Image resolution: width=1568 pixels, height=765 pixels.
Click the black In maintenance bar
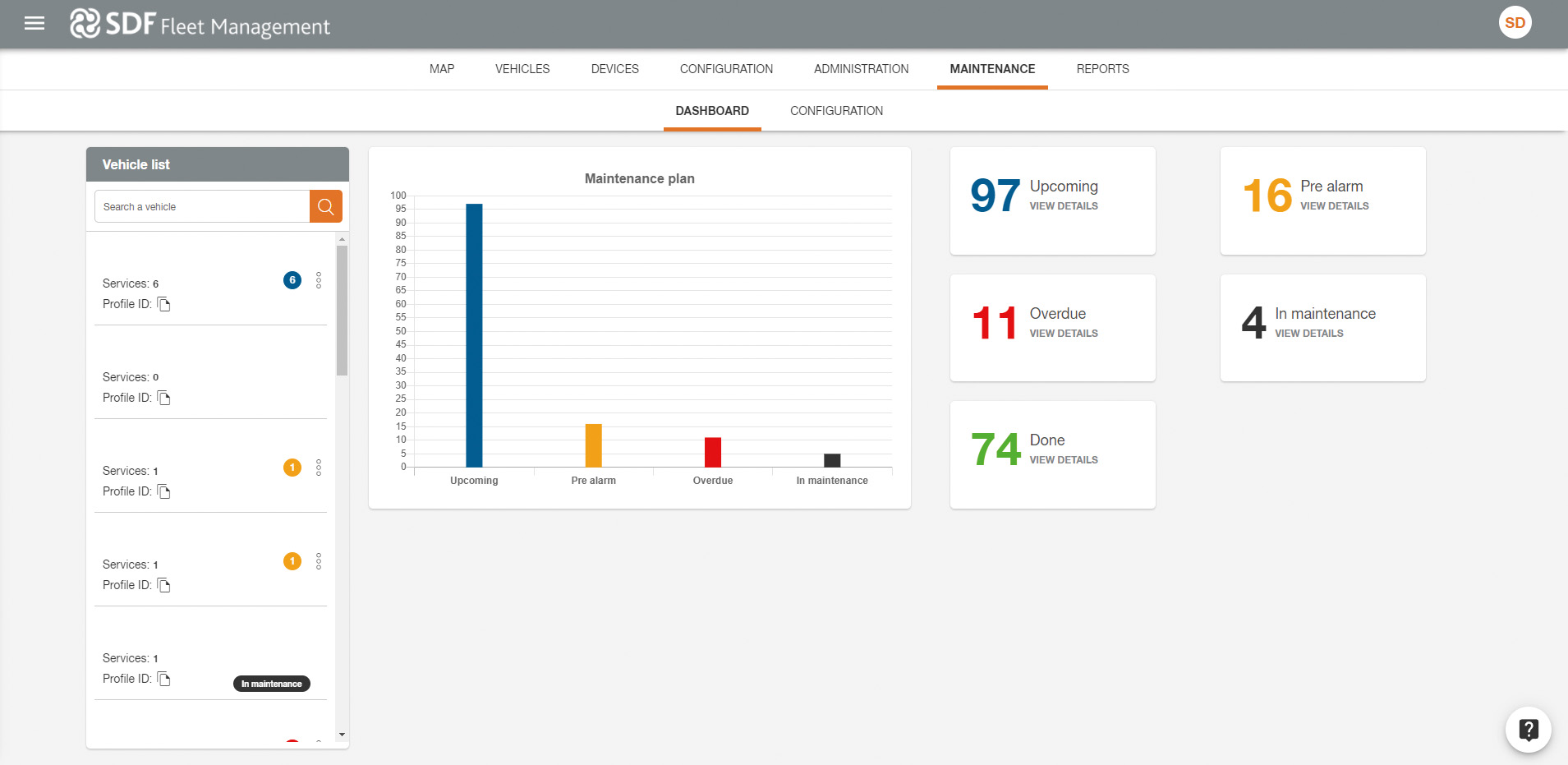832,460
